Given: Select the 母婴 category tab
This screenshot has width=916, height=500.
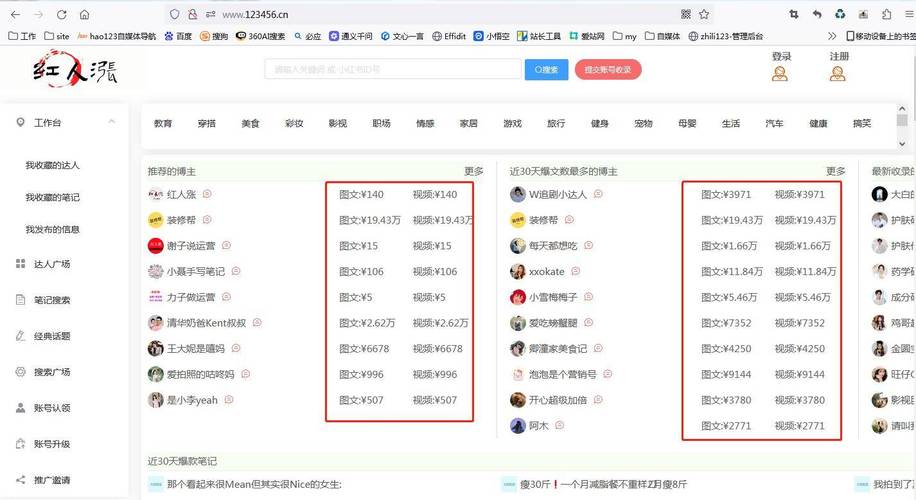Looking at the screenshot, I should point(687,123).
